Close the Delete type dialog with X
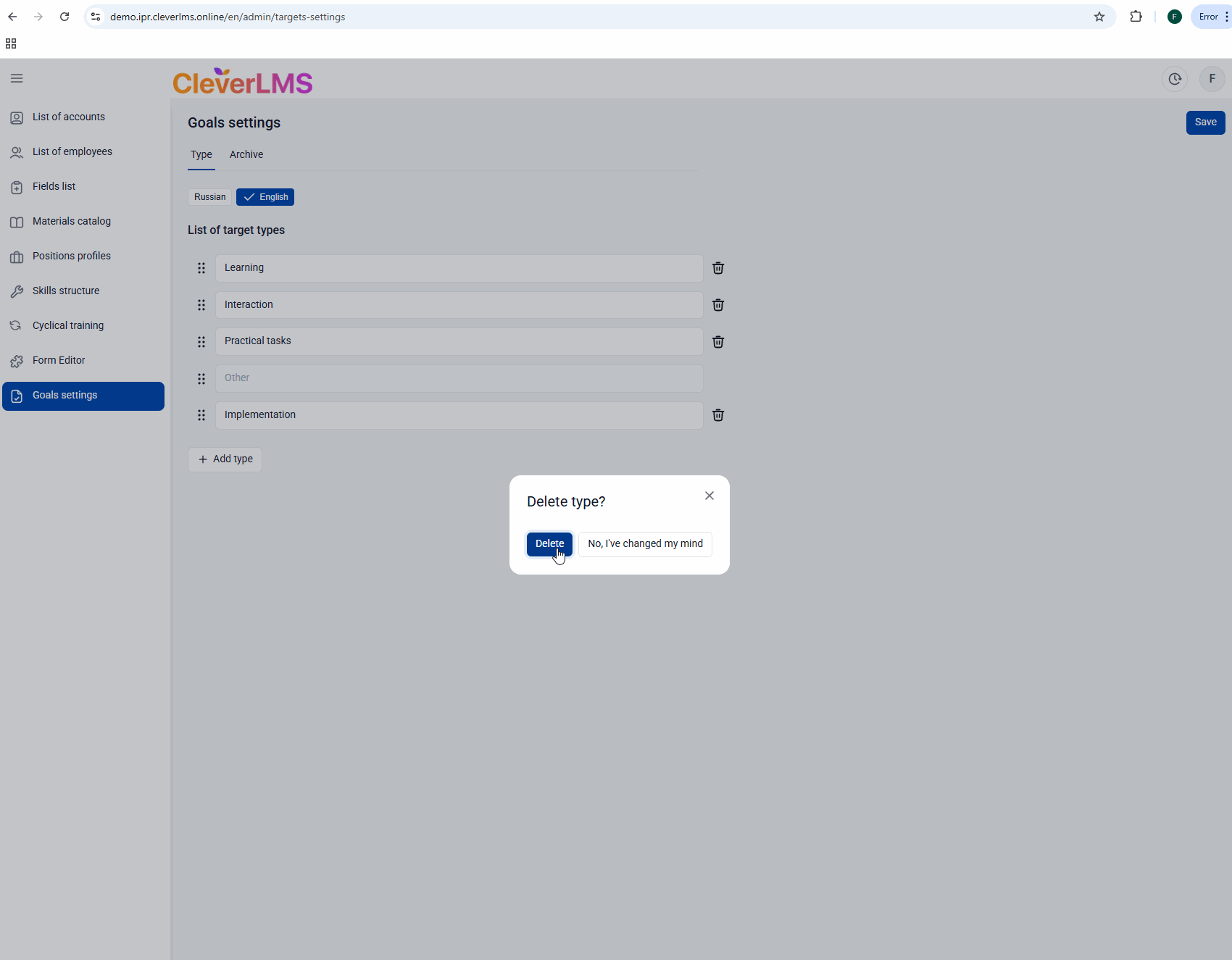The width and height of the screenshot is (1232, 960). [x=709, y=496]
